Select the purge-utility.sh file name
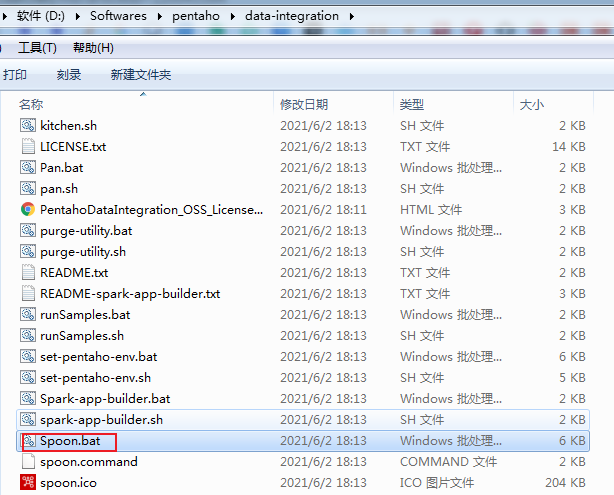The image size is (614, 495). [x=83, y=251]
